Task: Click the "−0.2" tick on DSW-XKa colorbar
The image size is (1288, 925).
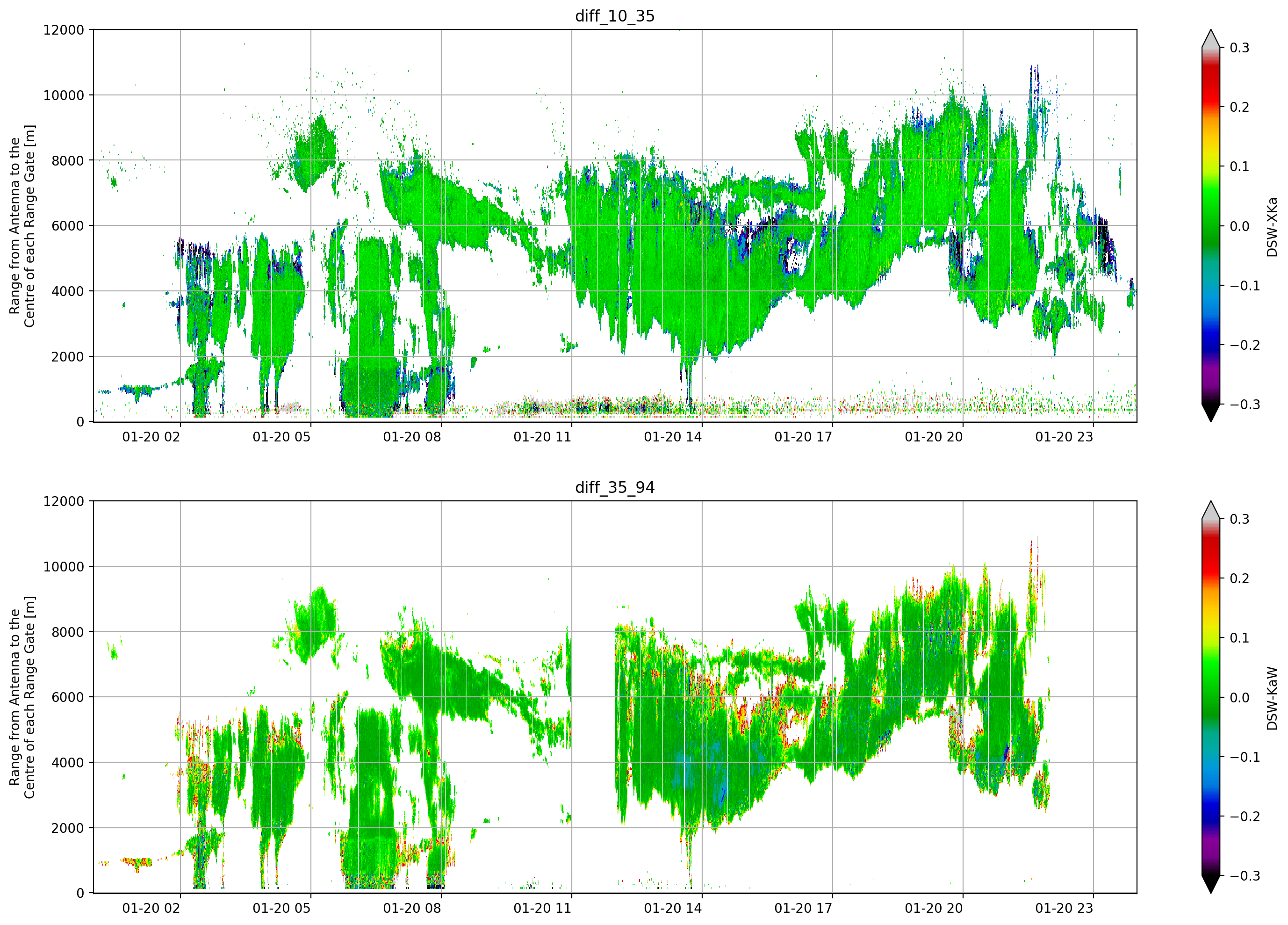Action: (1245, 346)
